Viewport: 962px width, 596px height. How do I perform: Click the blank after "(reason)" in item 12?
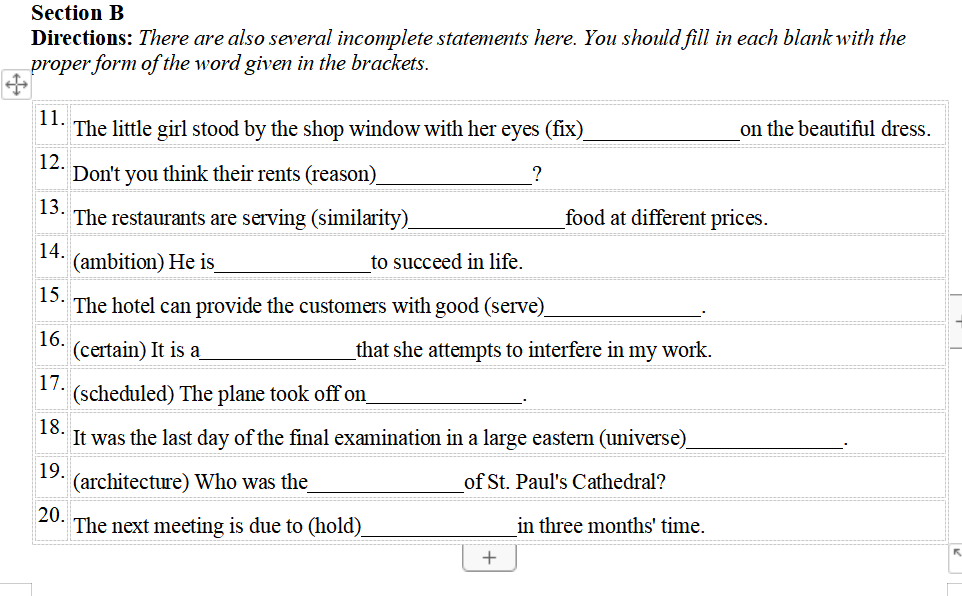click(454, 175)
